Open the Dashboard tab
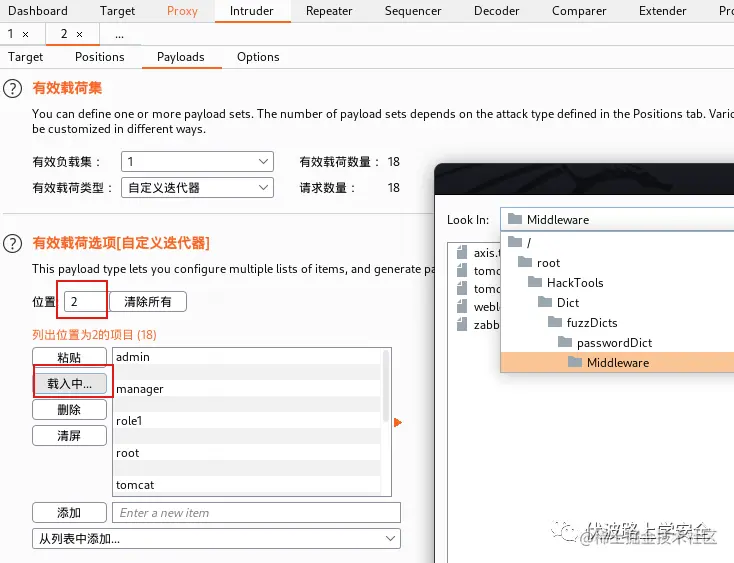734x563 pixels. click(38, 11)
